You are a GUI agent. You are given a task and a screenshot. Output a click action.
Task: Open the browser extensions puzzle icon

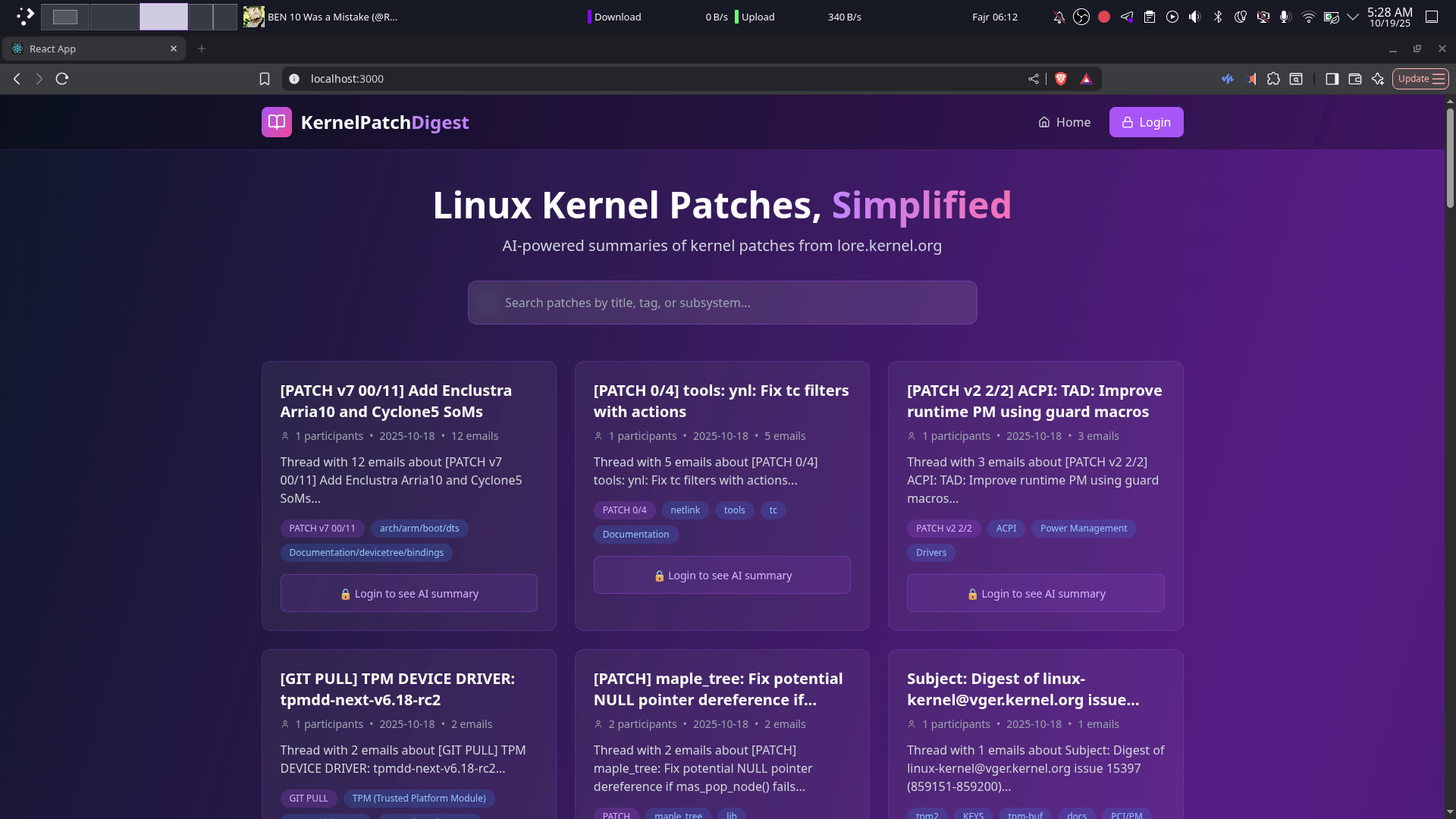(x=1273, y=79)
